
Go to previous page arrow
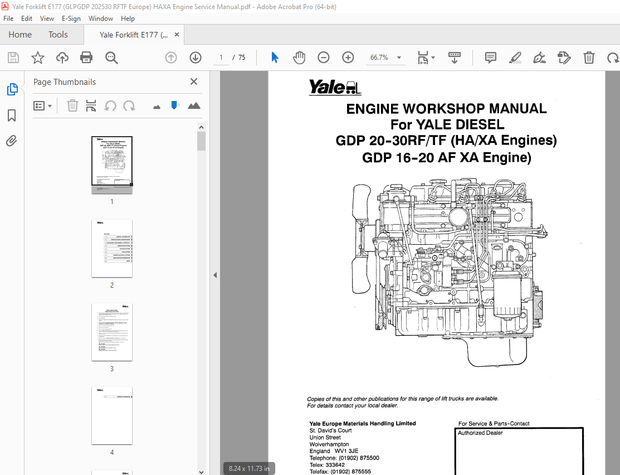pyautogui.click(x=171, y=58)
